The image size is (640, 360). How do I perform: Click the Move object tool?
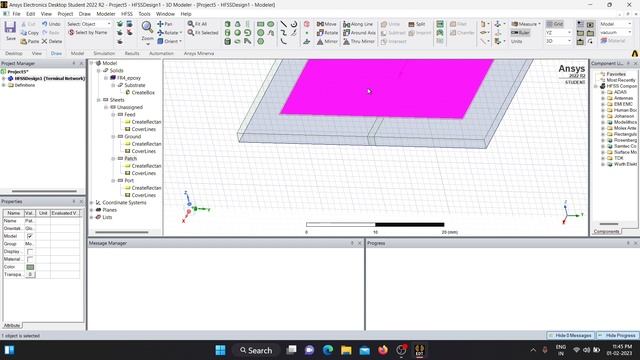[327, 24]
